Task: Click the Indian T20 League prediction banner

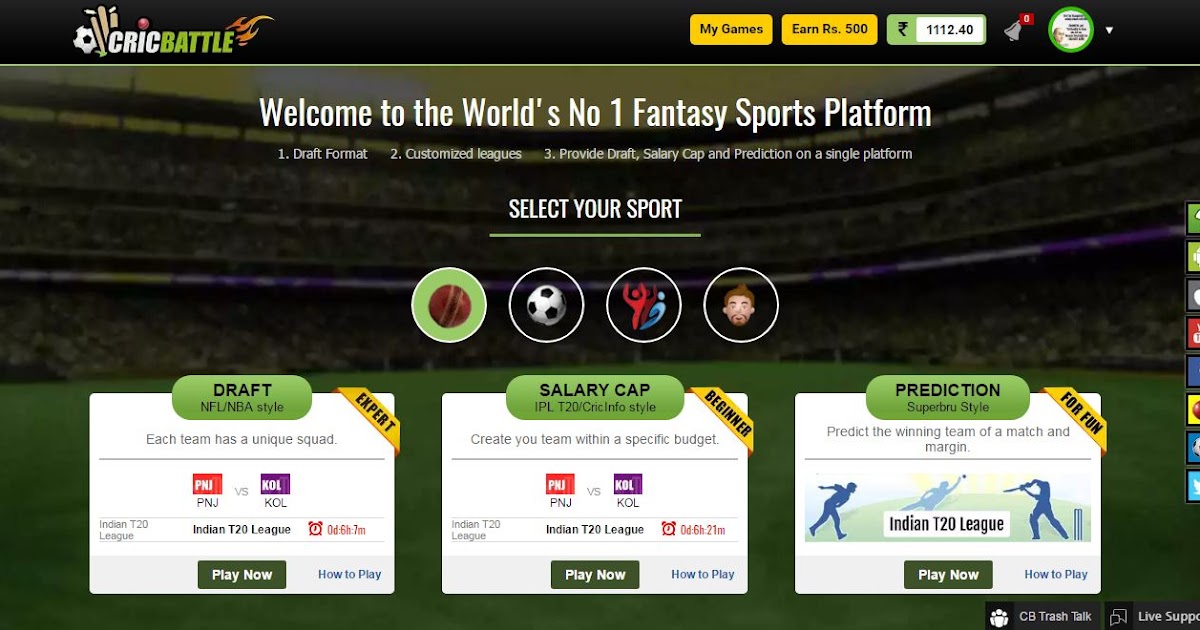Action: tap(947, 508)
